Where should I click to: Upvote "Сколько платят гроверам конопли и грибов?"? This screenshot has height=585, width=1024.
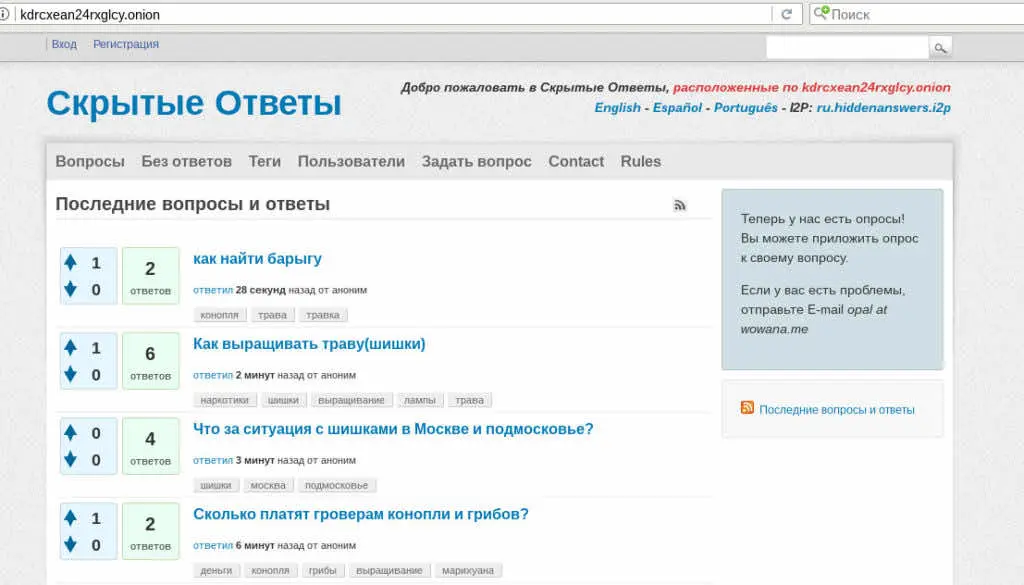[69, 515]
